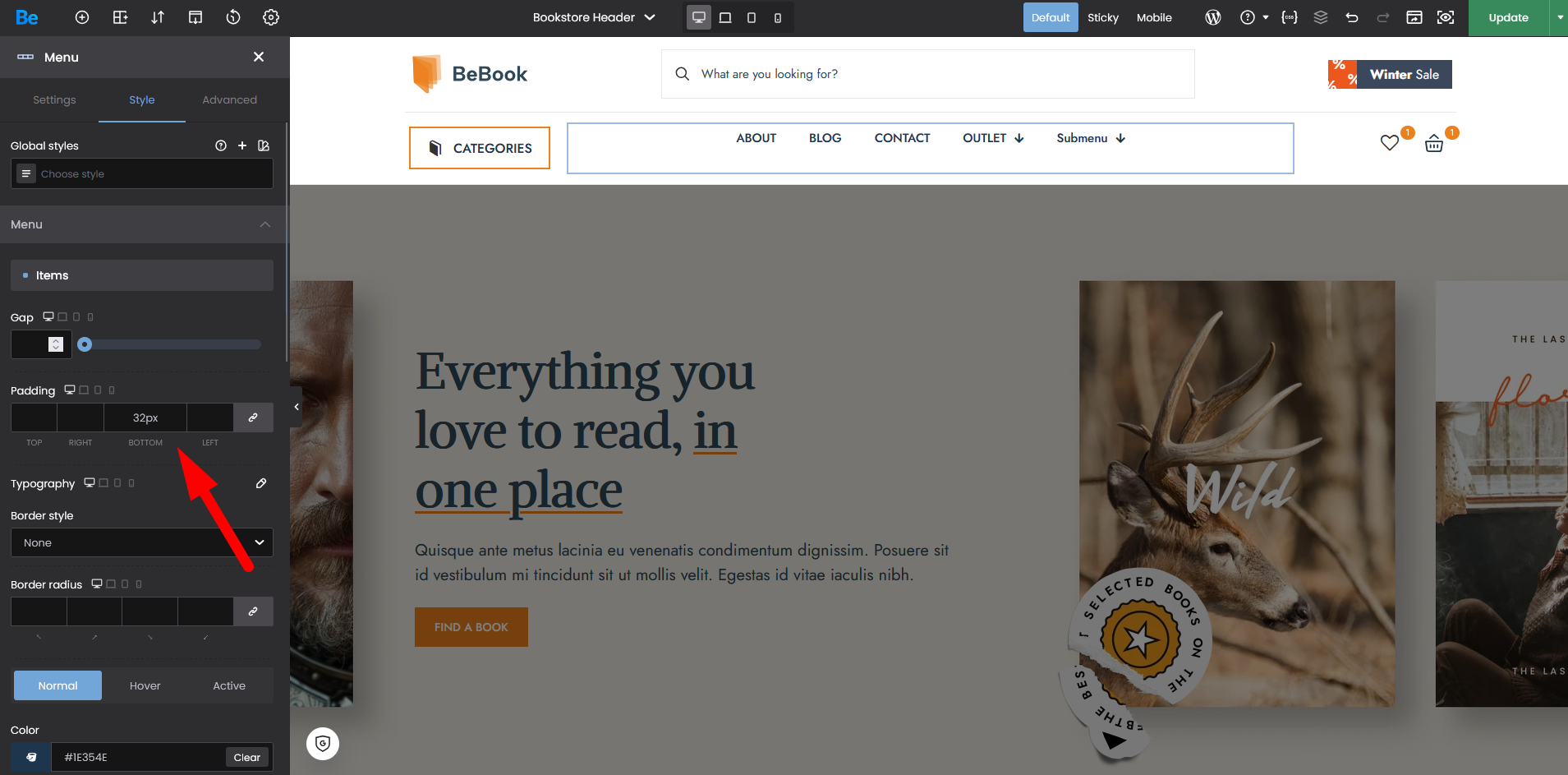Open the WordPress dashboard icon
The image size is (1568, 775).
click(x=1213, y=17)
